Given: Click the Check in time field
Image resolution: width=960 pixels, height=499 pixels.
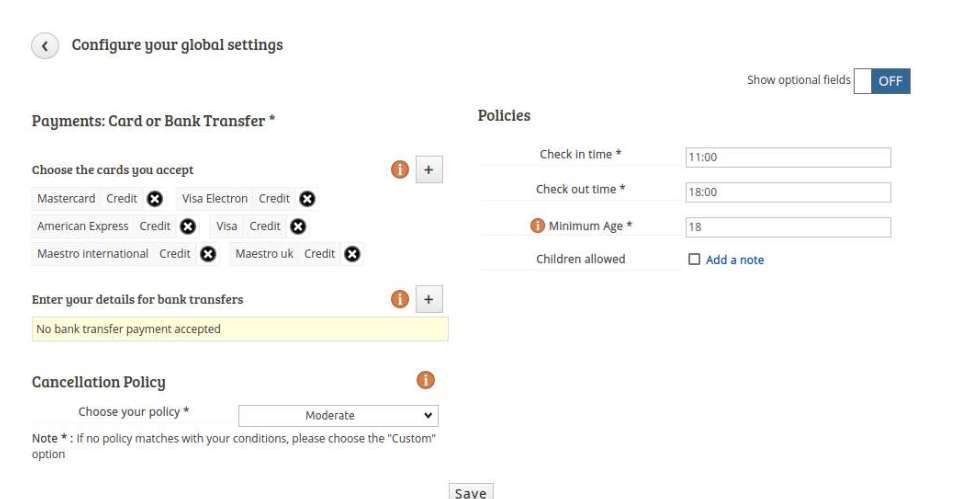Looking at the screenshot, I should pyautogui.click(x=788, y=157).
